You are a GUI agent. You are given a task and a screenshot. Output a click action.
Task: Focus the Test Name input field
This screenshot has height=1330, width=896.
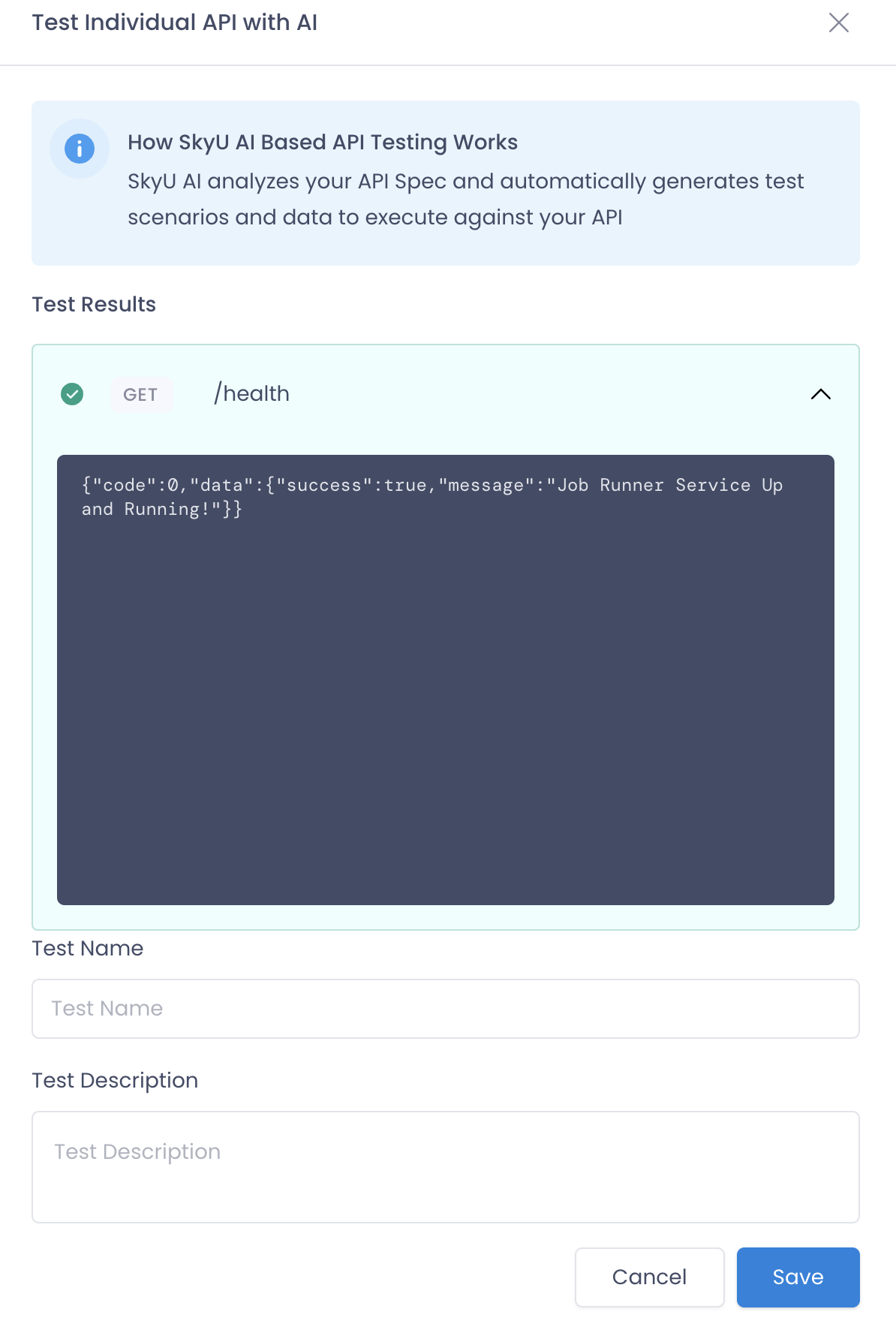tap(446, 1009)
